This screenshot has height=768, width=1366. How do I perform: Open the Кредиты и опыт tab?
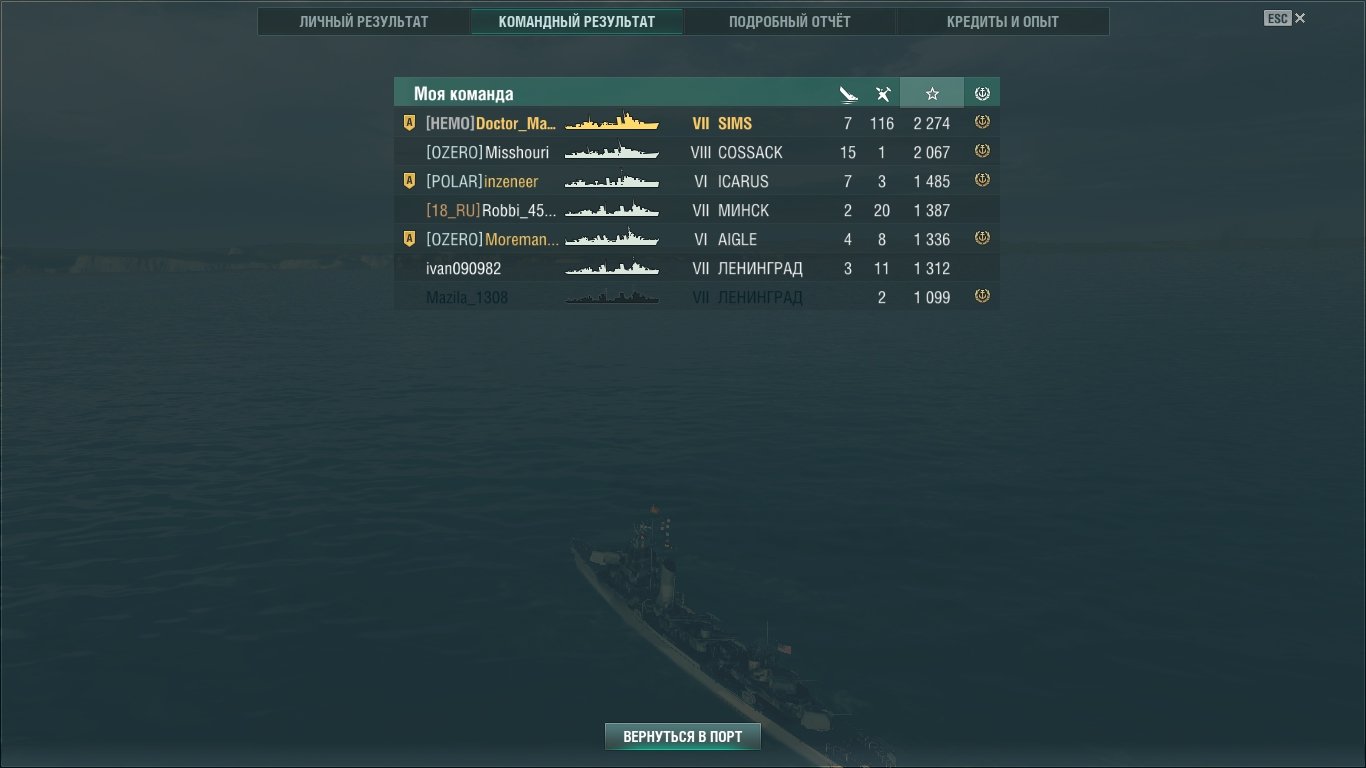[1003, 22]
